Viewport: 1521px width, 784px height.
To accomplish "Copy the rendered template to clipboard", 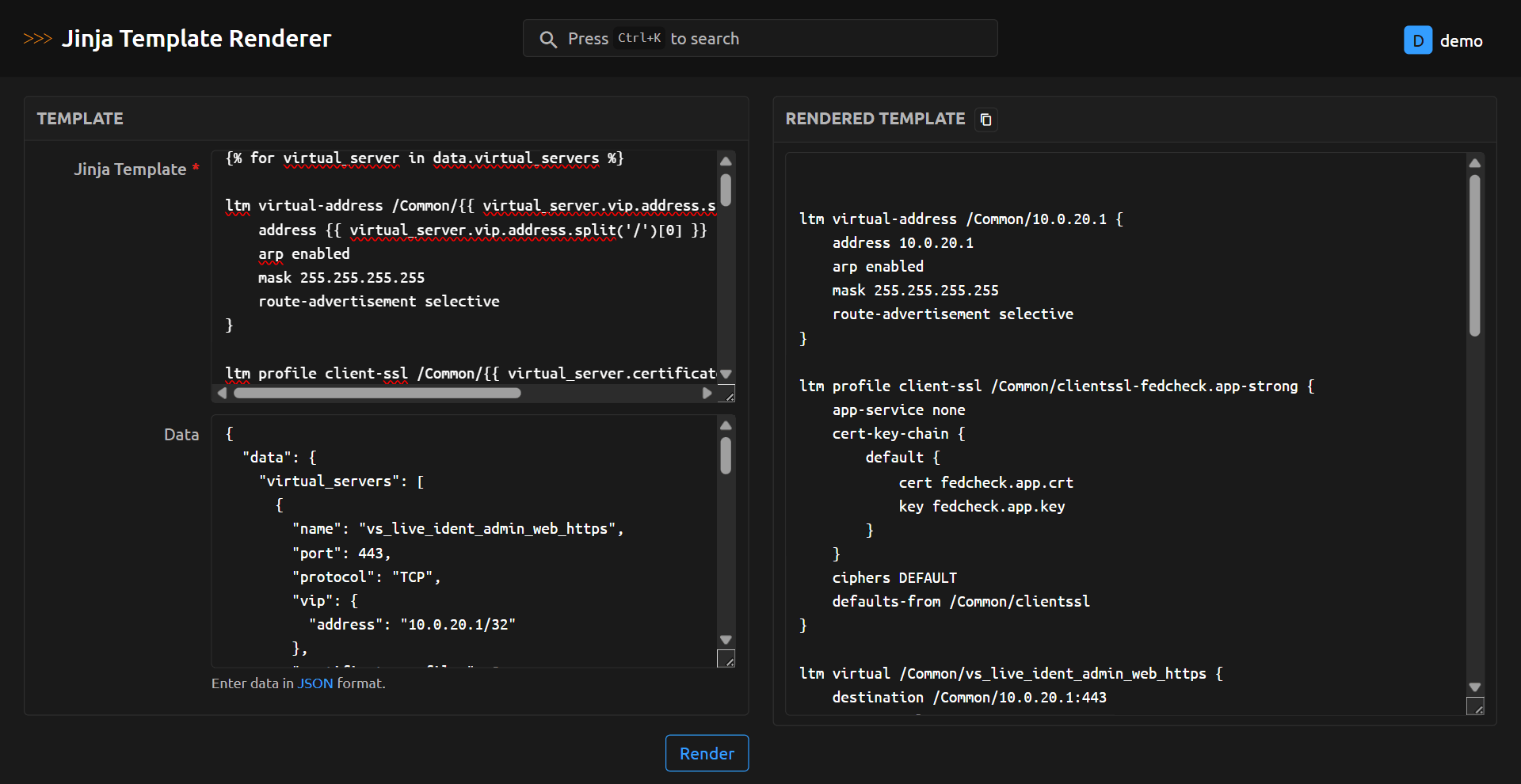I will pyautogui.click(x=985, y=120).
